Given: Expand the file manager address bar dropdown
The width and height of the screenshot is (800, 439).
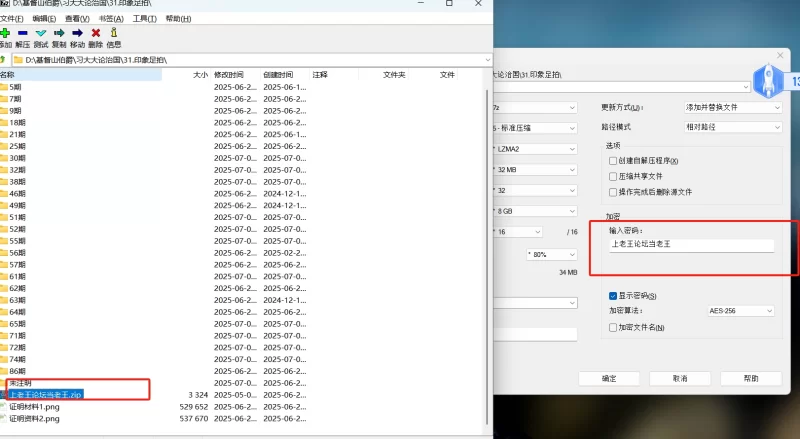Looking at the screenshot, I should 487,60.
